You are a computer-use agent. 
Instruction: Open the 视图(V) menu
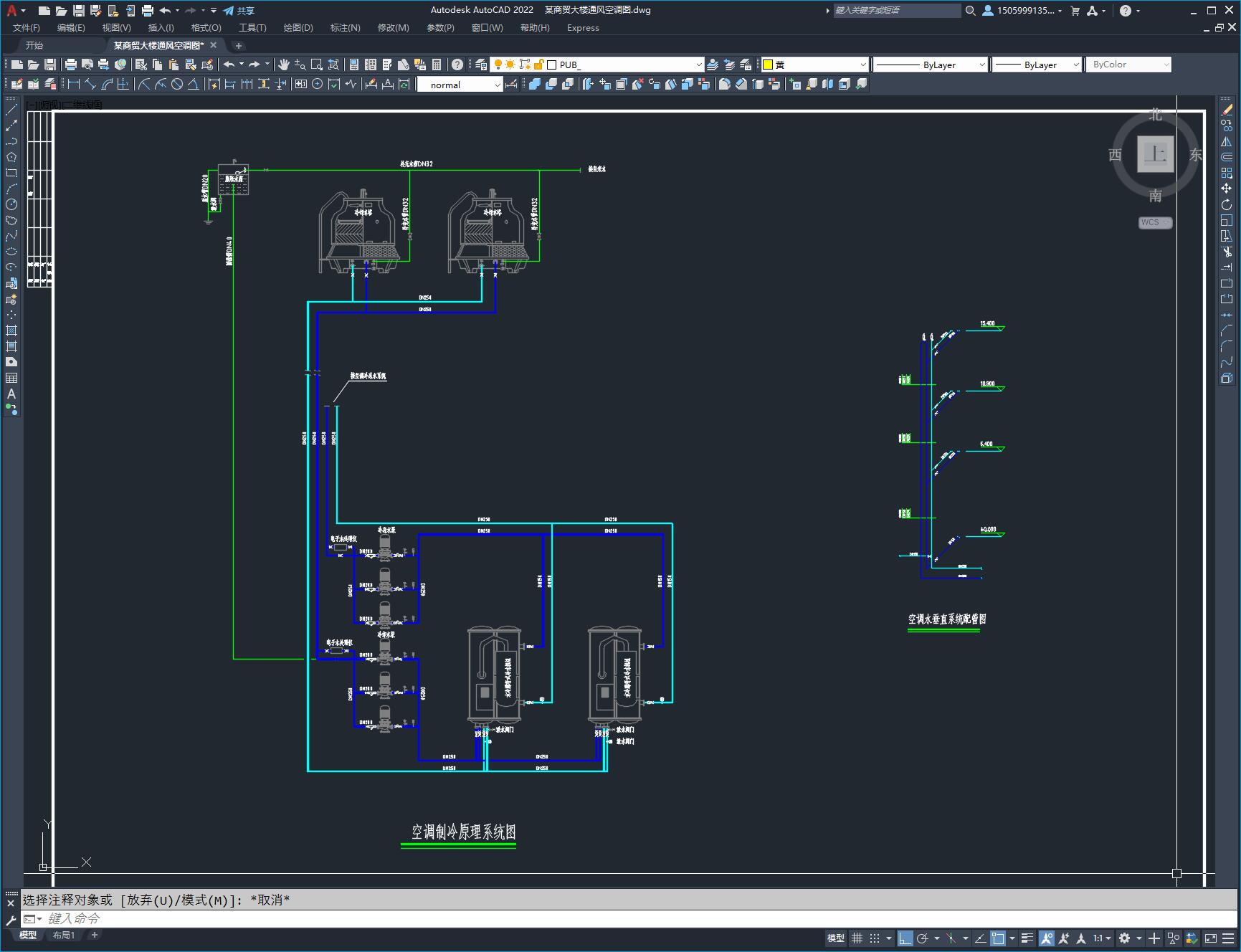(x=116, y=28)
